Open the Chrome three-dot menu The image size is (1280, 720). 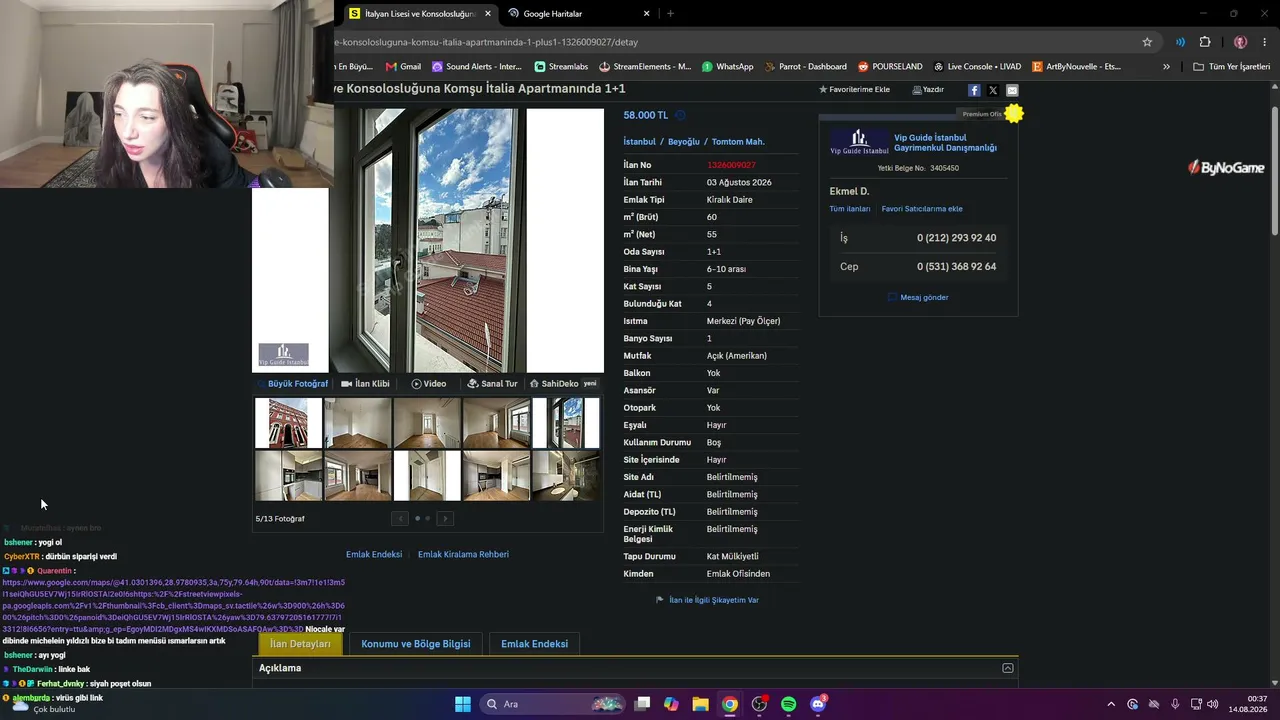coord(1265,42)
